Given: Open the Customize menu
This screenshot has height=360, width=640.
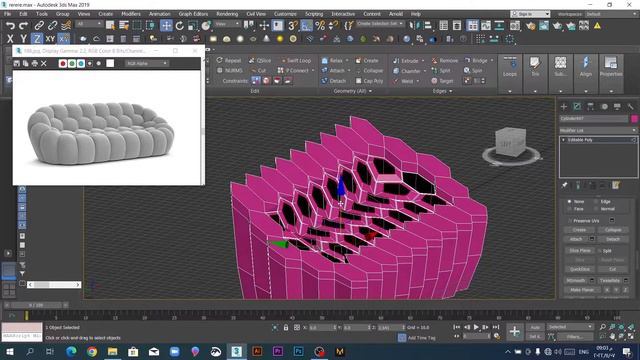Looking at the screenshot, I should pyautogui.click(x=285, y=14).
